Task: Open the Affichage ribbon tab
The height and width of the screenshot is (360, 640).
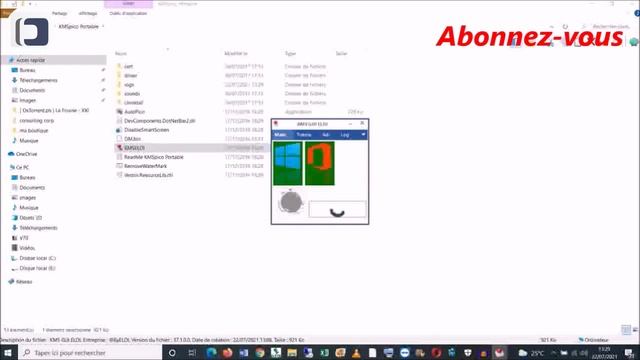Action: (x=88, y=13)
